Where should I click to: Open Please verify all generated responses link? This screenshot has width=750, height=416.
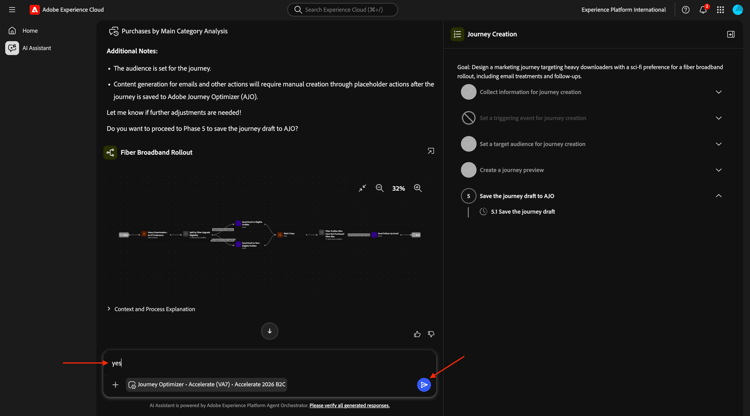(x=349, y=405)
